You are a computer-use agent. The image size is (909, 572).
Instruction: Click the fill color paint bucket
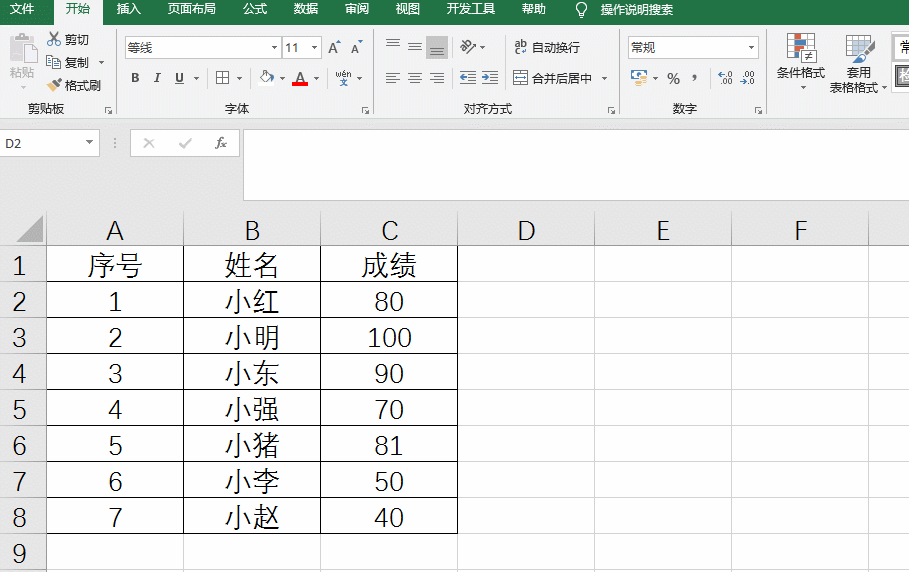(x=267, y=78)
